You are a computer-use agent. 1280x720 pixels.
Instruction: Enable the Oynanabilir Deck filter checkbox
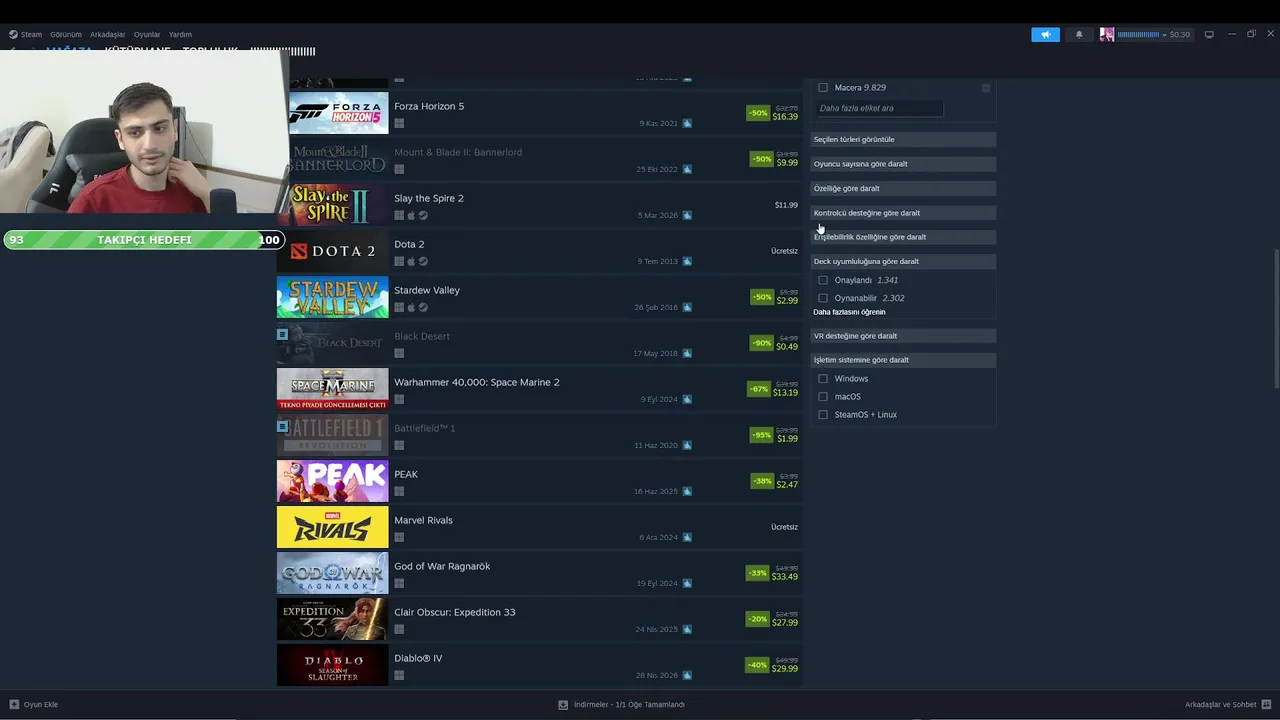tap(823, 298)
